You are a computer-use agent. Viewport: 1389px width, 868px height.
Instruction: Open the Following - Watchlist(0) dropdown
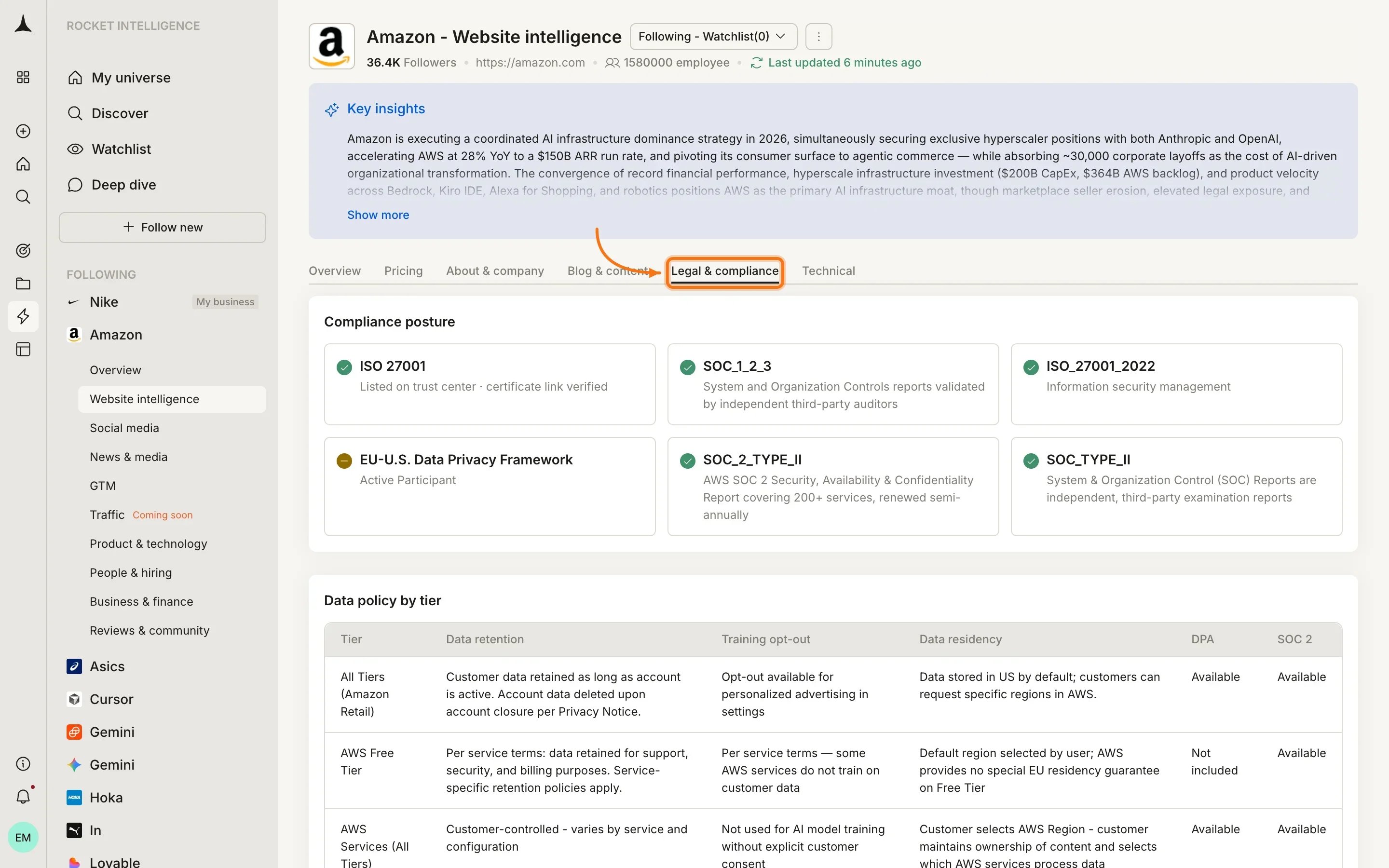pyautogui.click(x=713, y=37)
